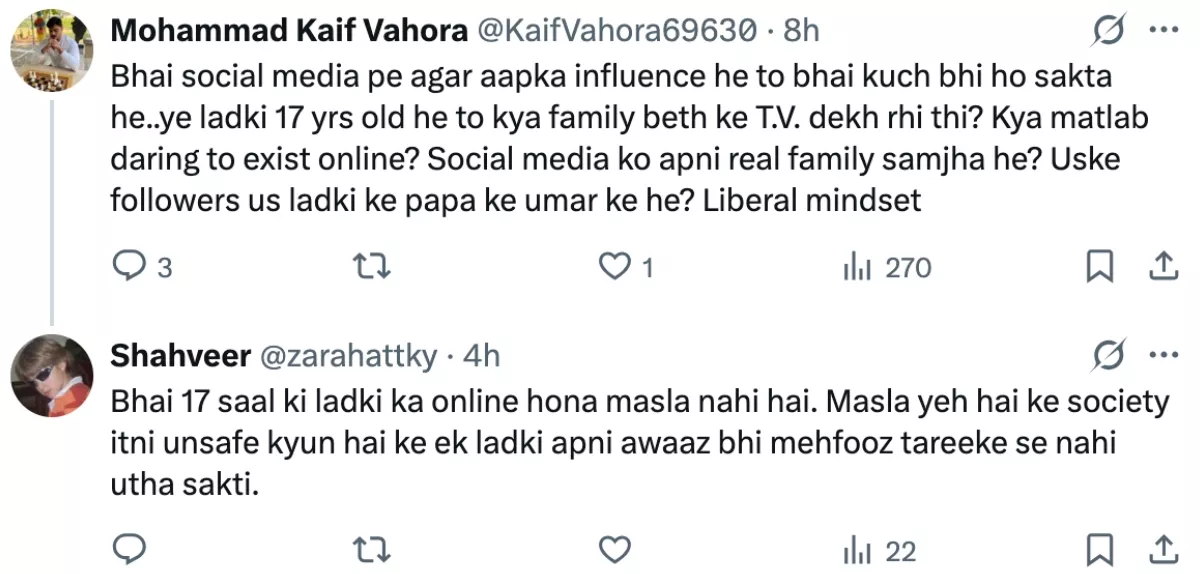Viewport: 1200px width, 574px height.
Task: Bookmark Shahveer's tweet
Action: pyautogui.click(x=1100, y=549)
